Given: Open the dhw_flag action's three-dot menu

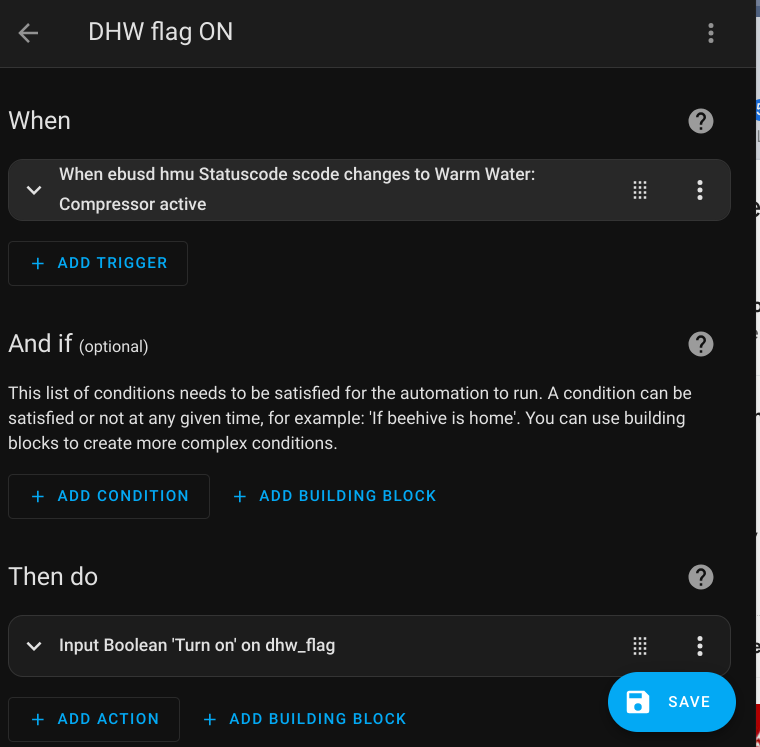Looking at the screenshot, I should 700,646.
